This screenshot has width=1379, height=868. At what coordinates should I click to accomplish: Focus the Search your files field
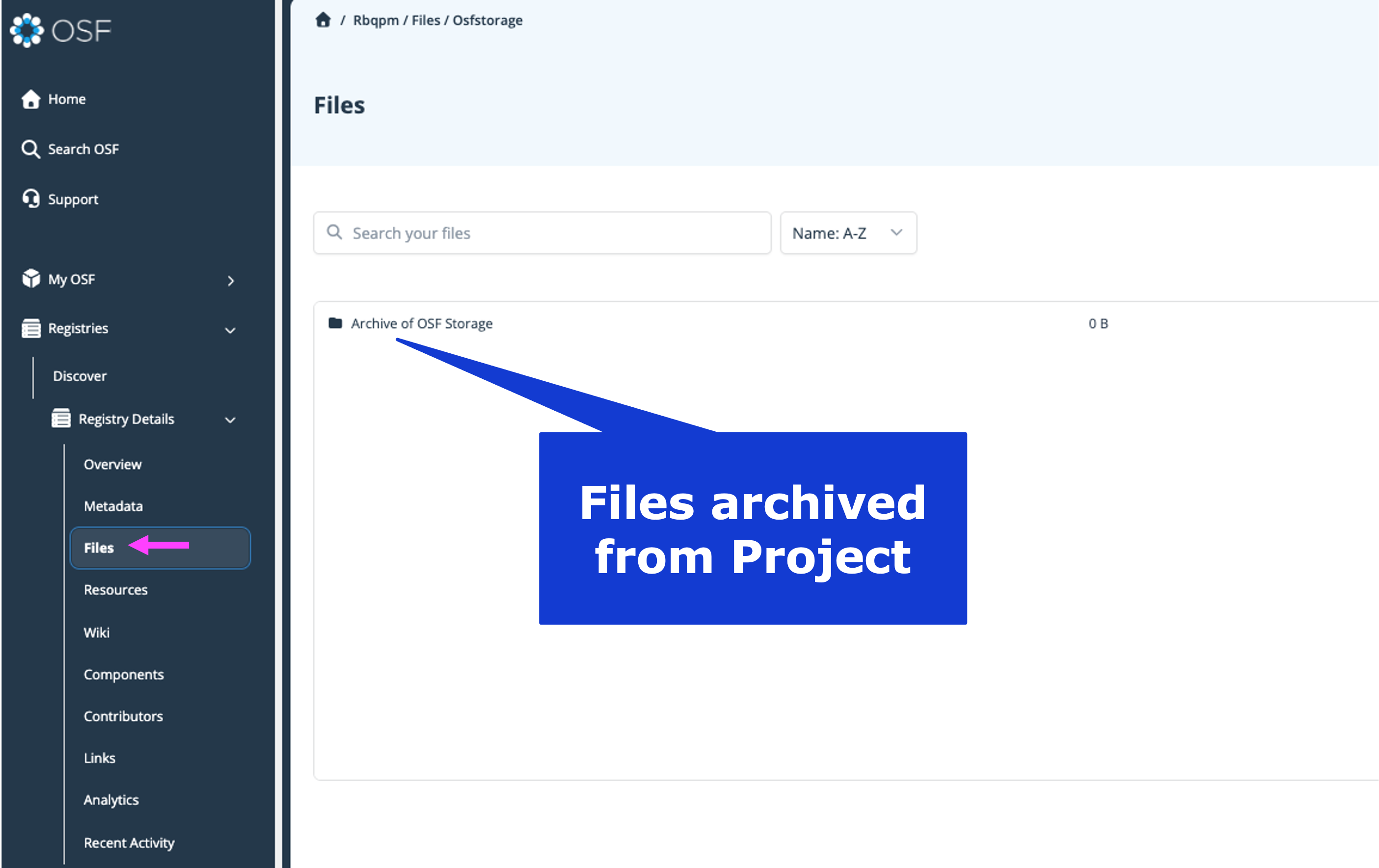pyautogui.click(x=542, y=233)
